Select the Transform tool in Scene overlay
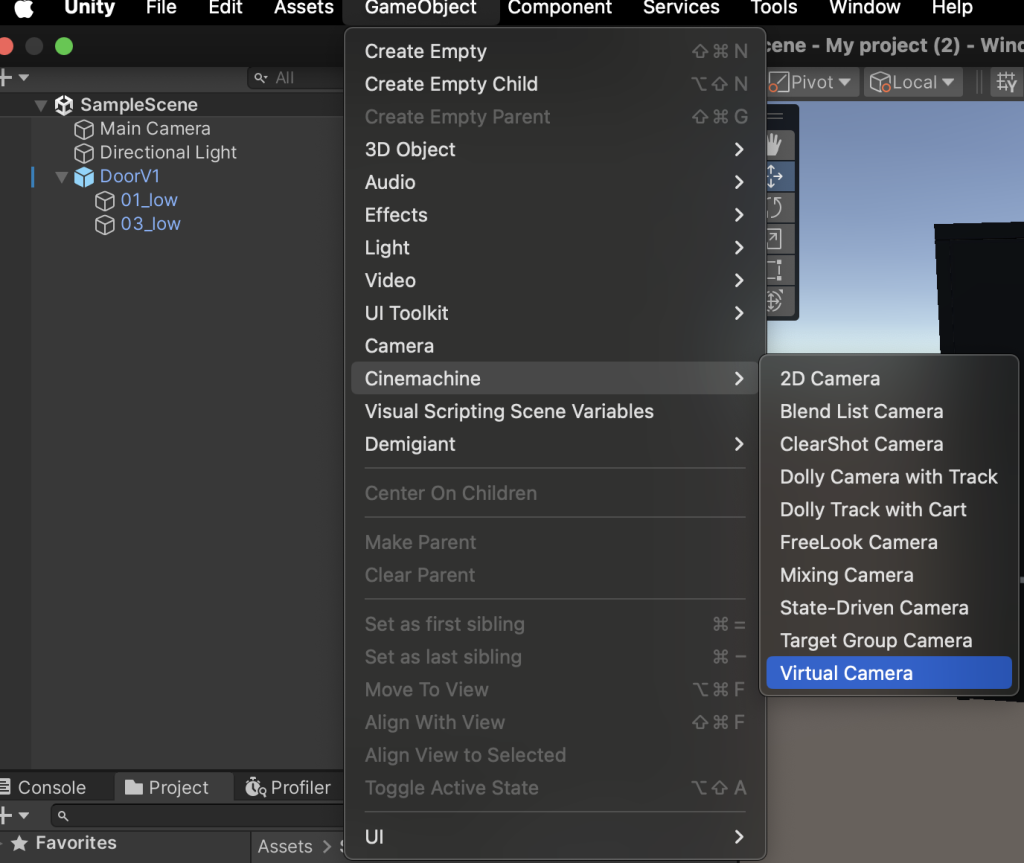The width and height of the screenshot is (1024, 863). [x=775, y=301]
